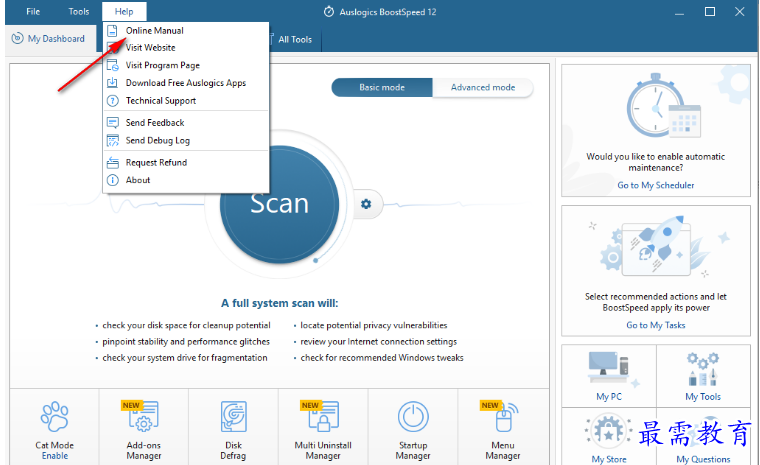The width and height of the screenshot is (760, 465).
Task: Switch to the All Tools tab
Action: (x=295, y=40)
